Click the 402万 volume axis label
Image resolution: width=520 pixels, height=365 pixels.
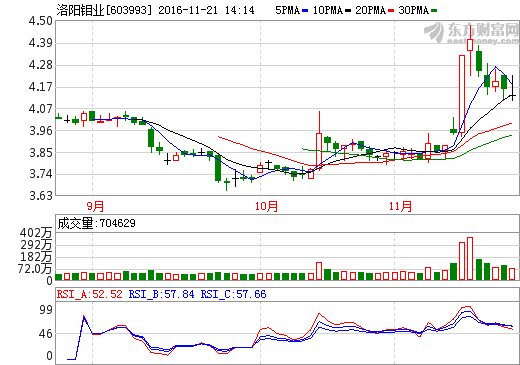pyautogui.click(x=36, y=233)
